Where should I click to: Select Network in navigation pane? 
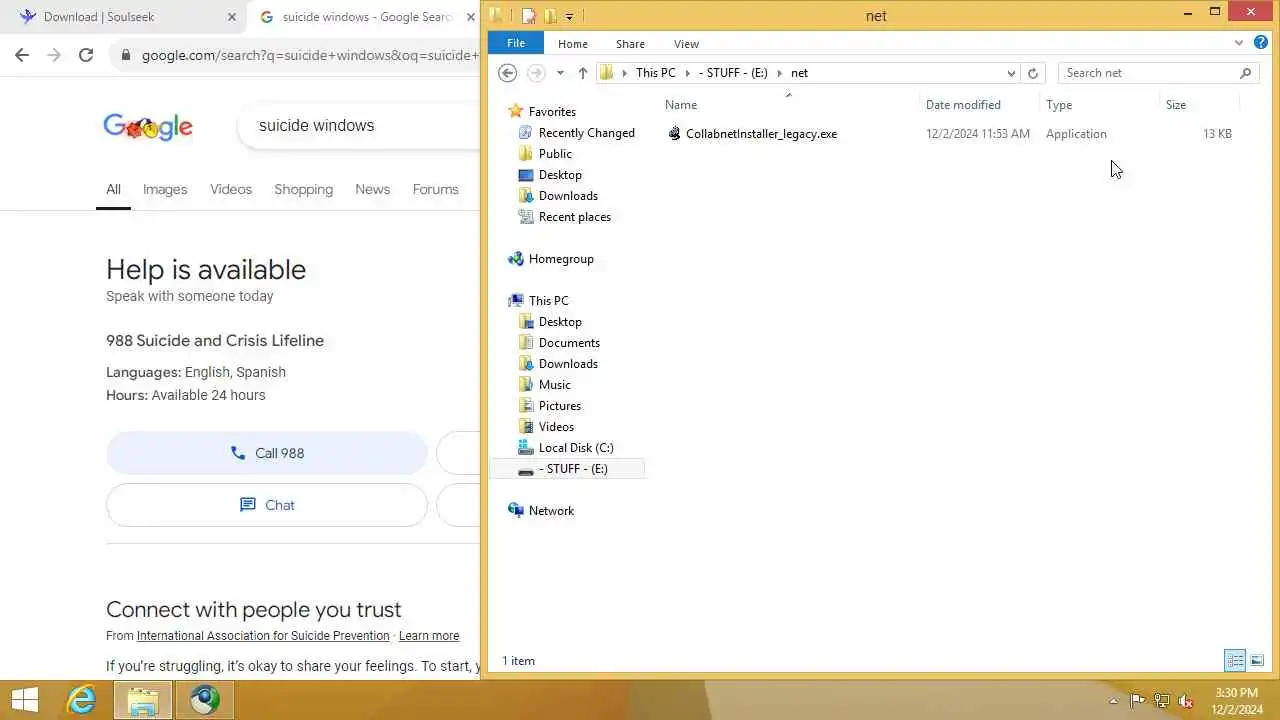[x=551, y=511]
